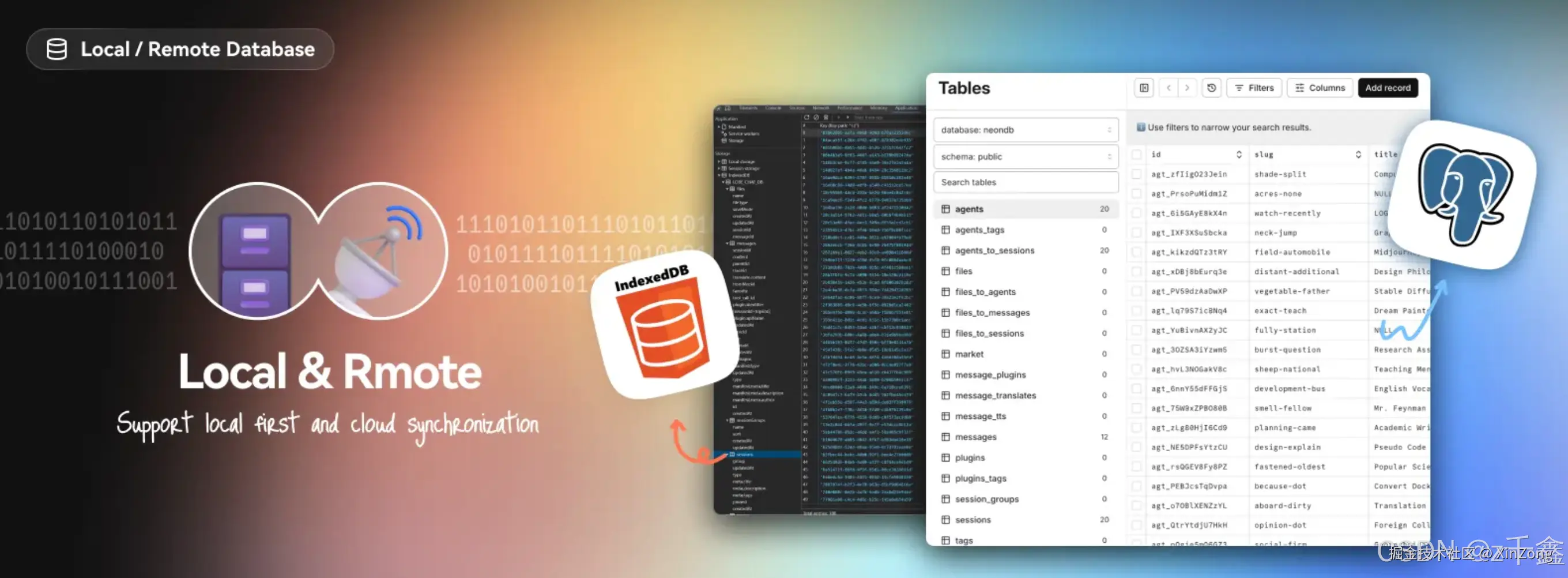This screenshot has width=1568, height=578.
Task: Click the table icon beside files_to_messages
Action: pos(945,313)
